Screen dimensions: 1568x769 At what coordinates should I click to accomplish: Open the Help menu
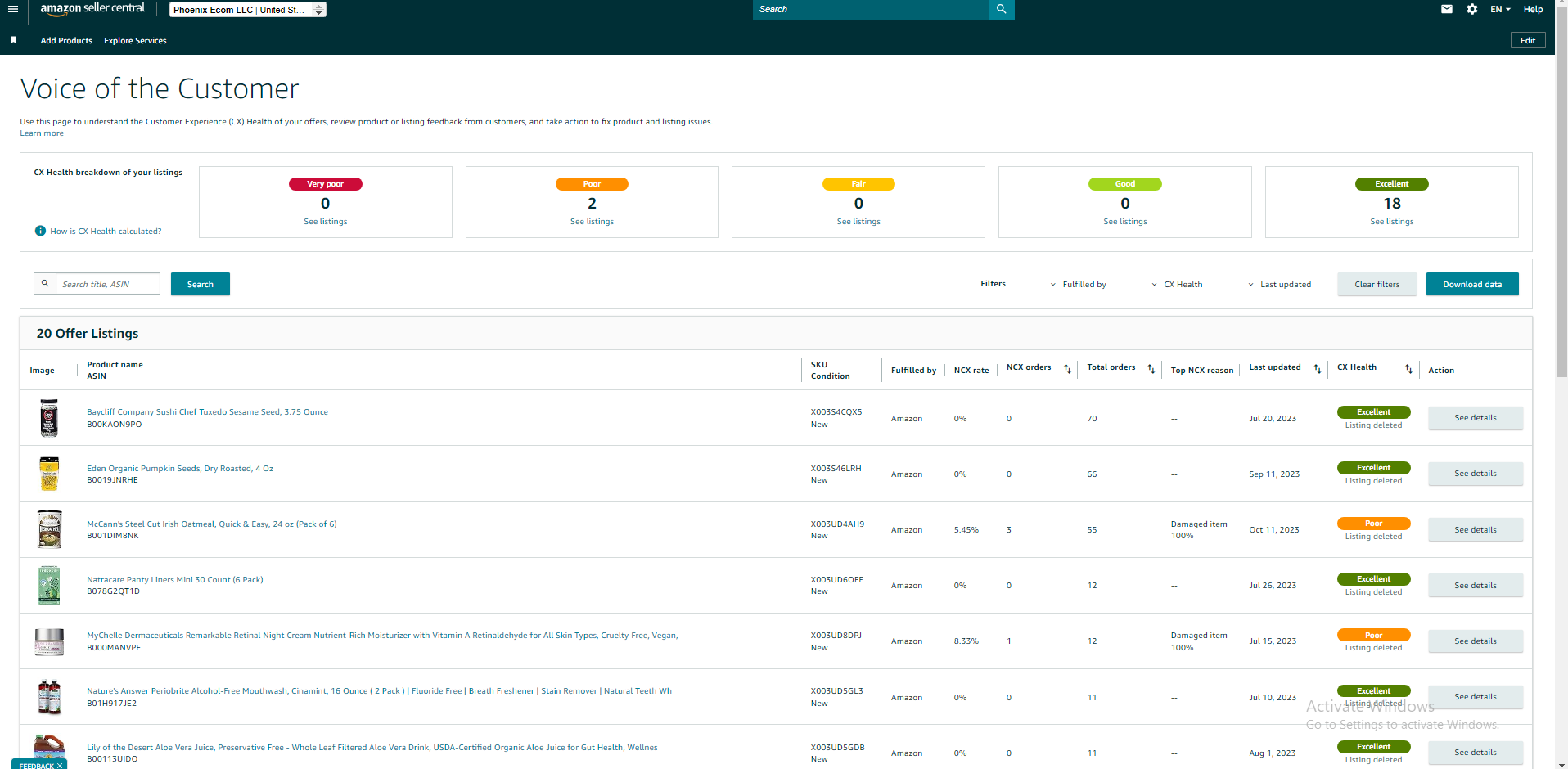1533,9
